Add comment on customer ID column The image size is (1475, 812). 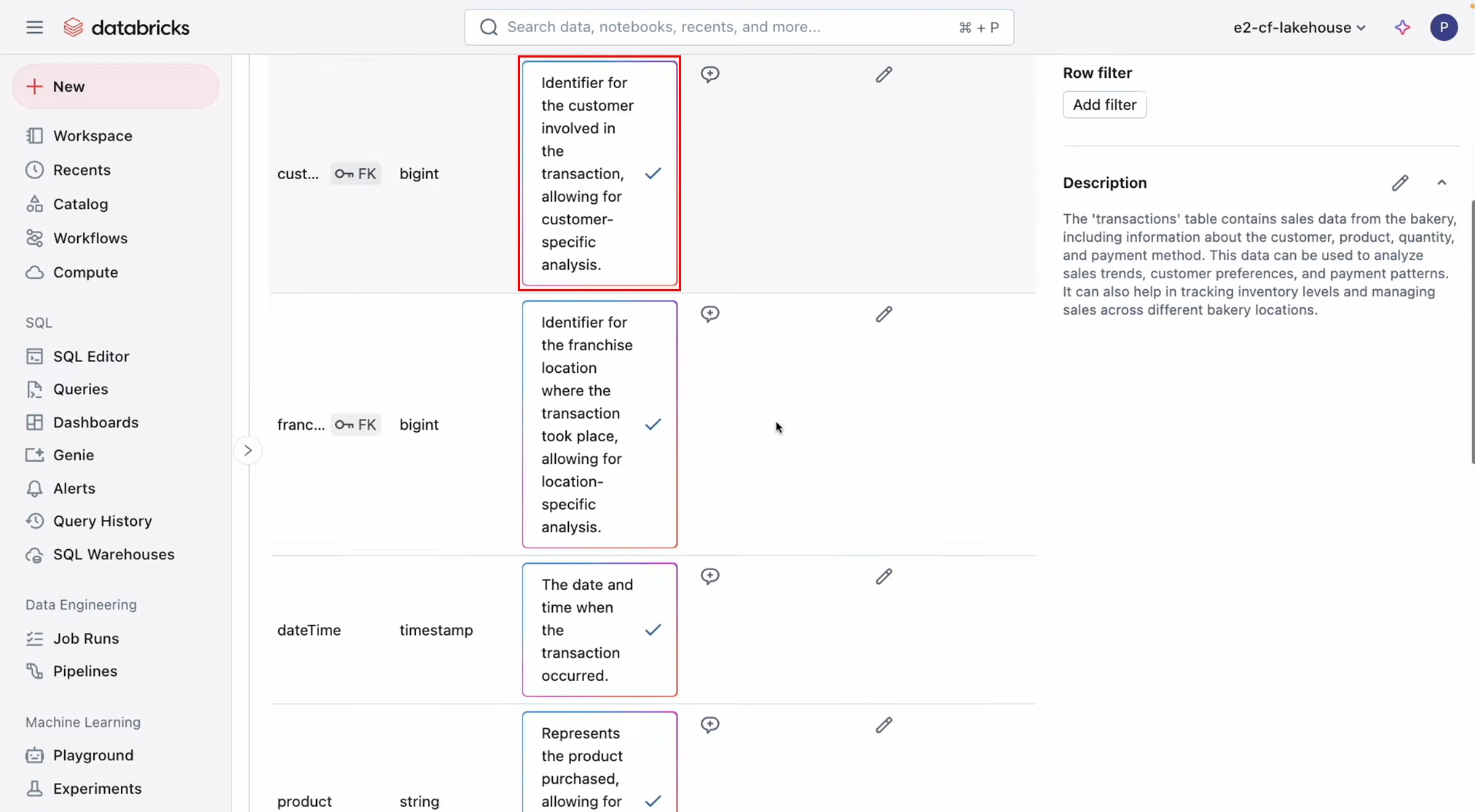[709, 74]
